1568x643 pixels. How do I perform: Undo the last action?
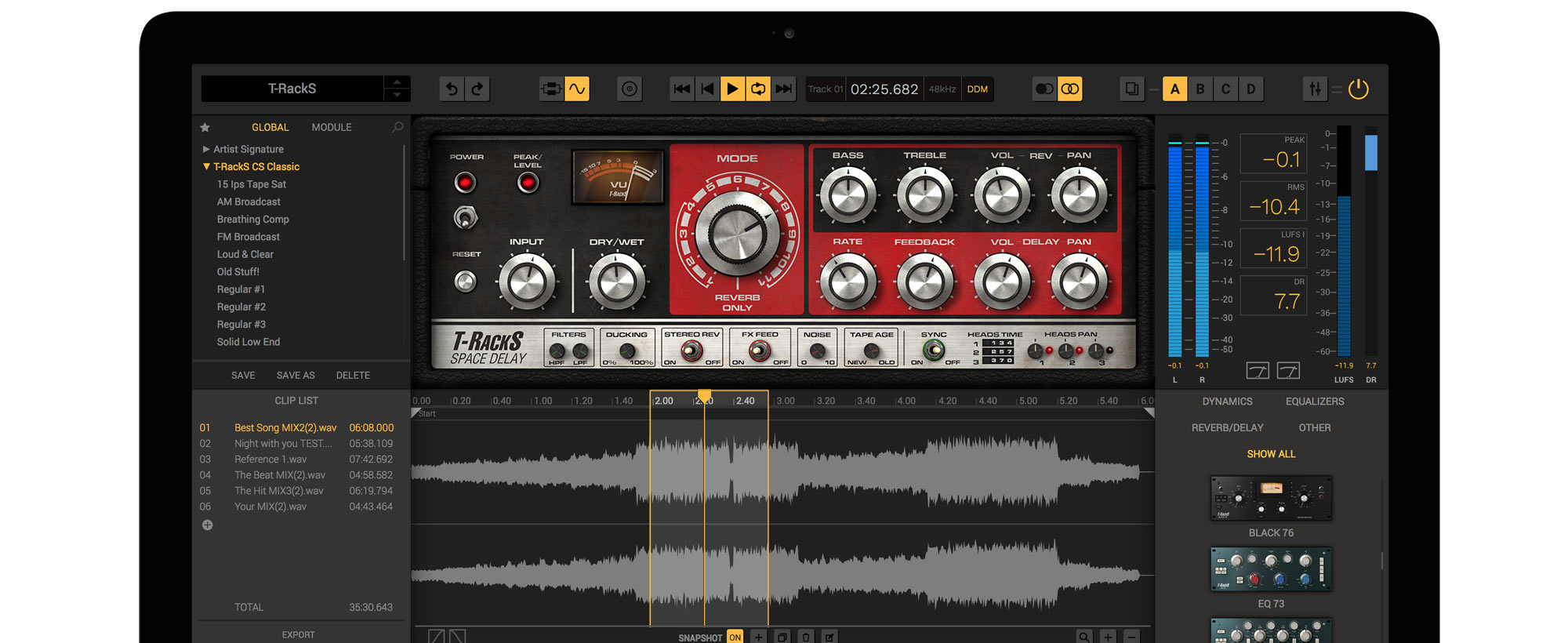tap(452, 89)
